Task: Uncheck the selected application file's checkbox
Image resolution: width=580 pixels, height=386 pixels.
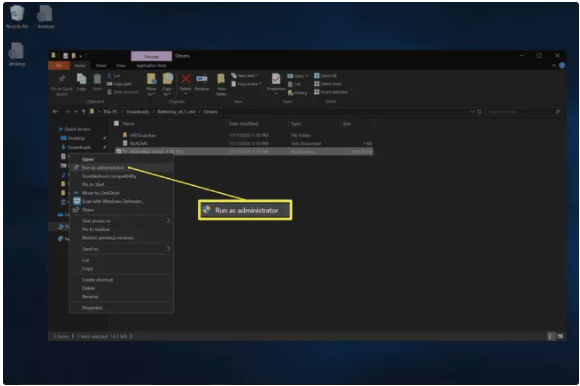Action: pyautogui.click(x=118, y=151)
